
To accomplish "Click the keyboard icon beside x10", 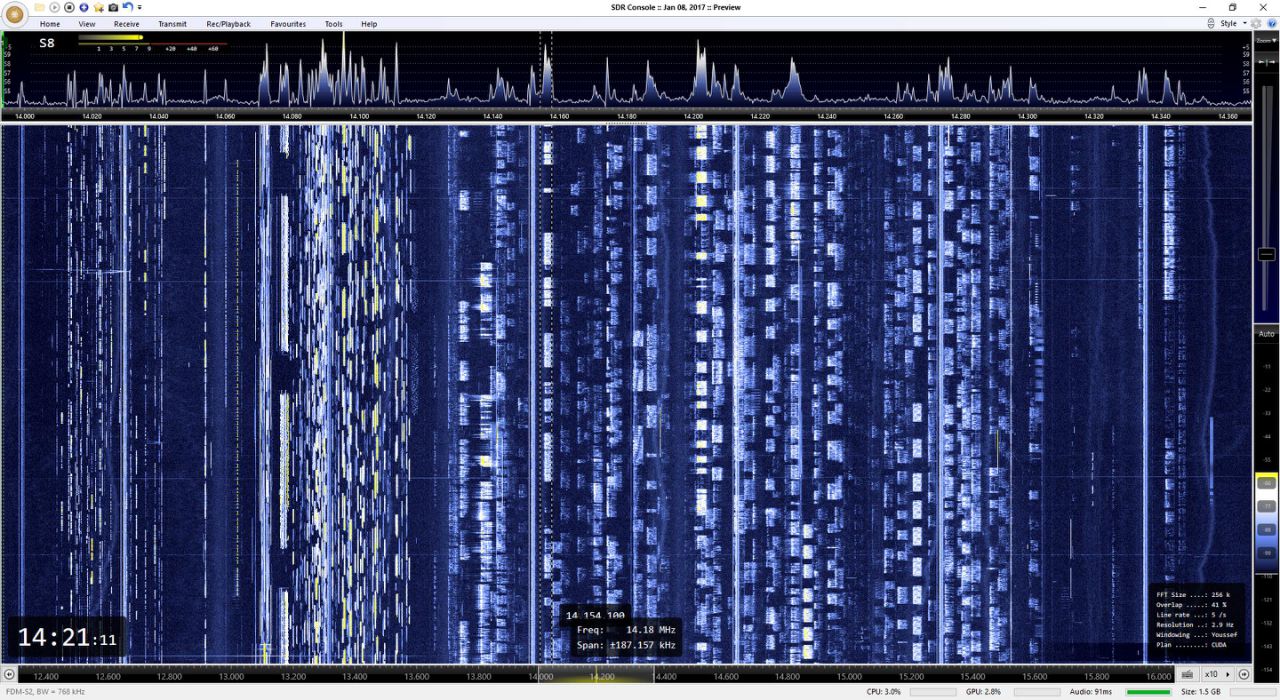I will tap(1187, 674).
